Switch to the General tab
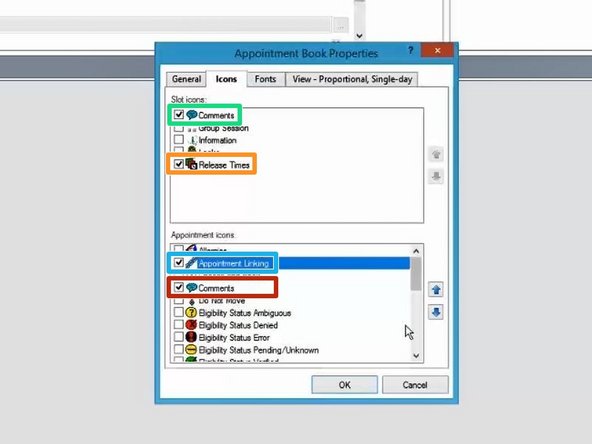The image size is (592, 444). 186,79
